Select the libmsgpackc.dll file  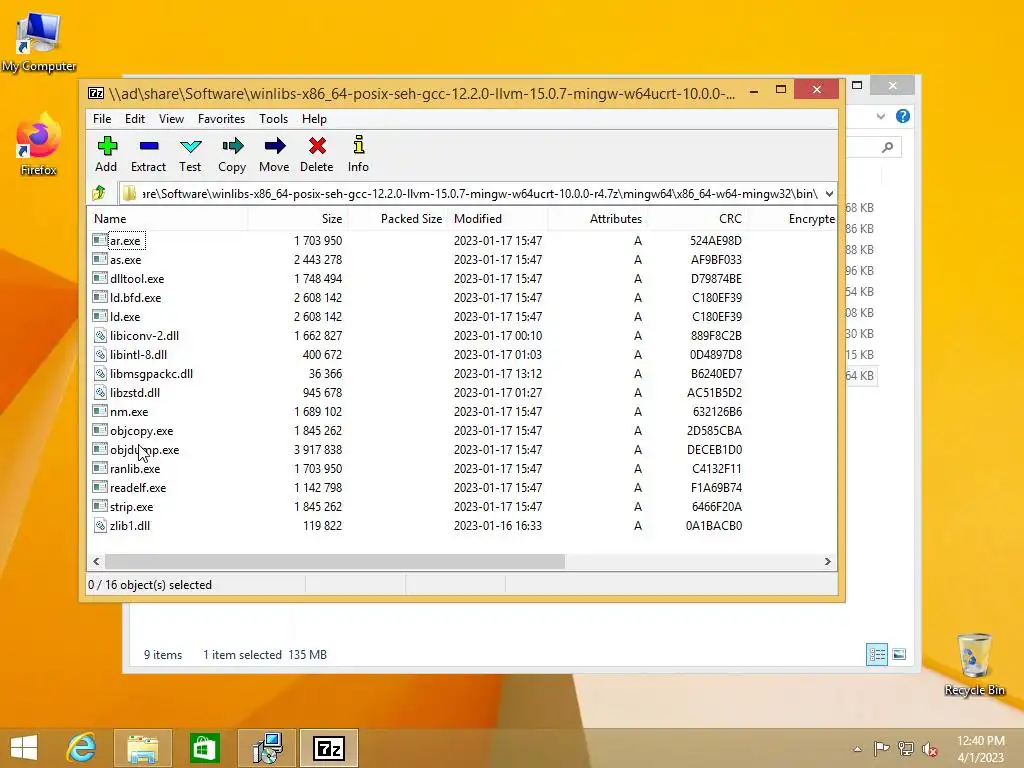151,374
